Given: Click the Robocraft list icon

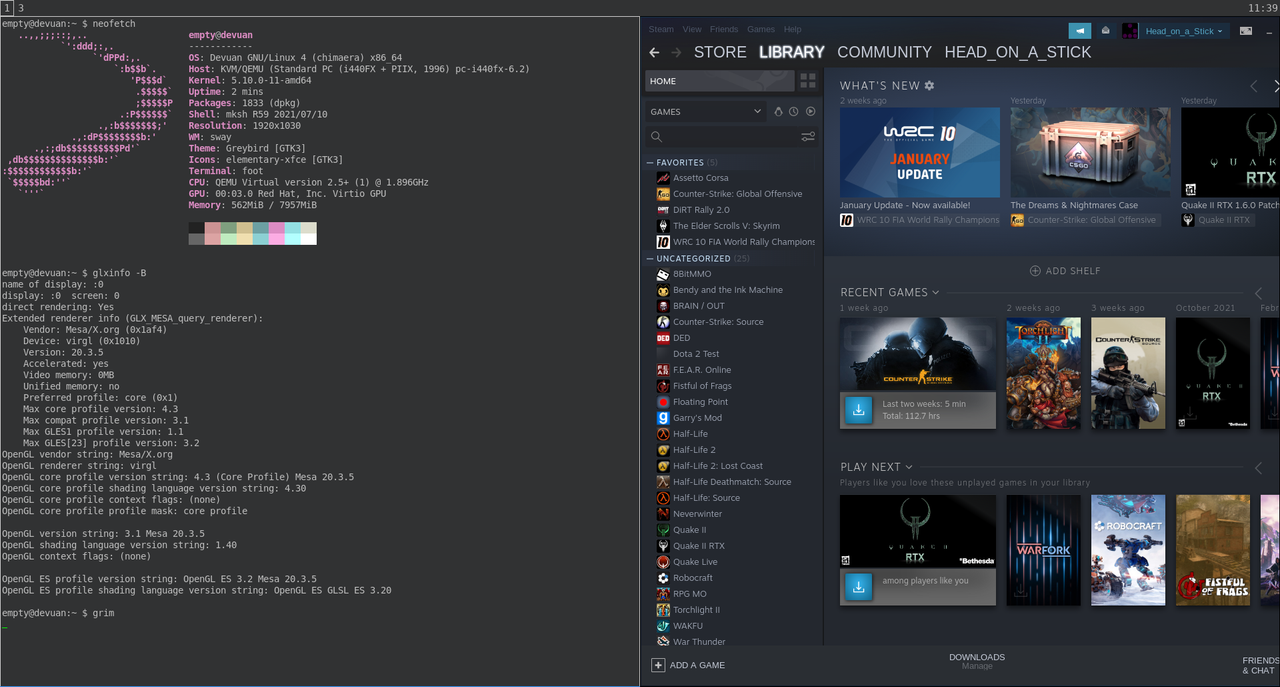Looking at the screenshot, I should 663,578.
